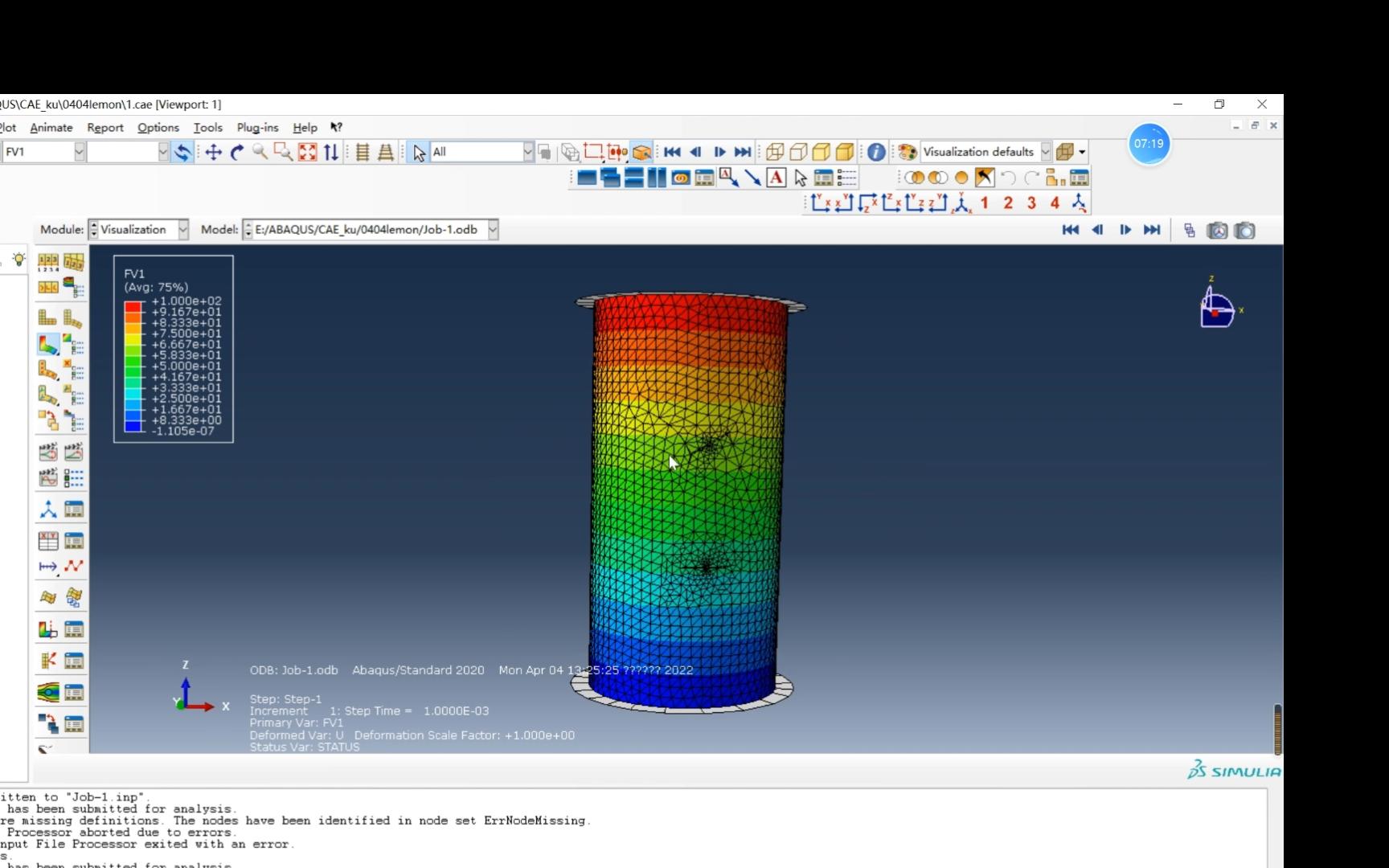
Task: Click the viewport vertical scrollbar thumb
Action: coord(1278,729)
